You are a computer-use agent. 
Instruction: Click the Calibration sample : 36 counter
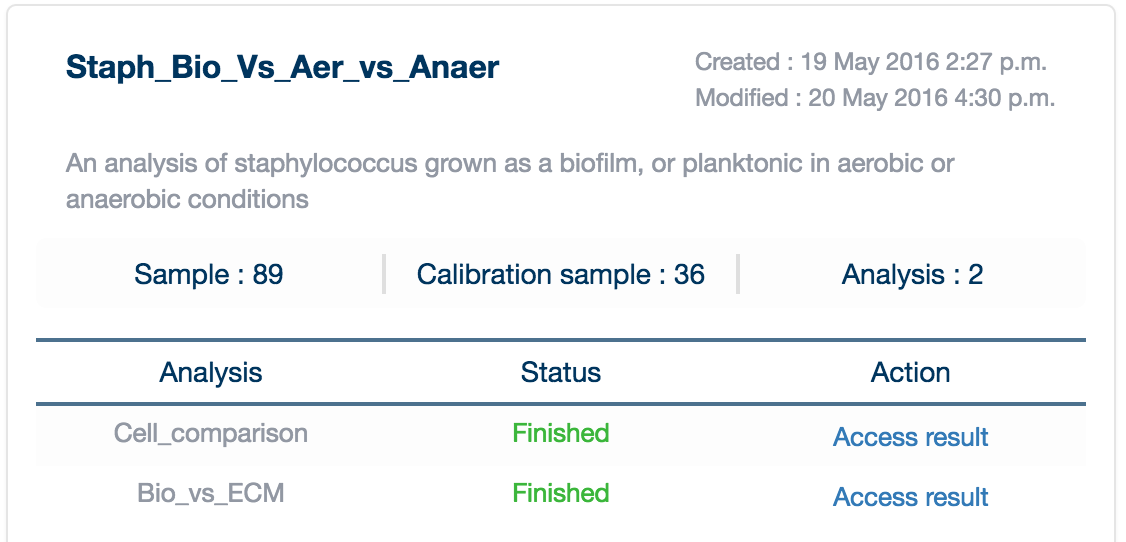561,274
